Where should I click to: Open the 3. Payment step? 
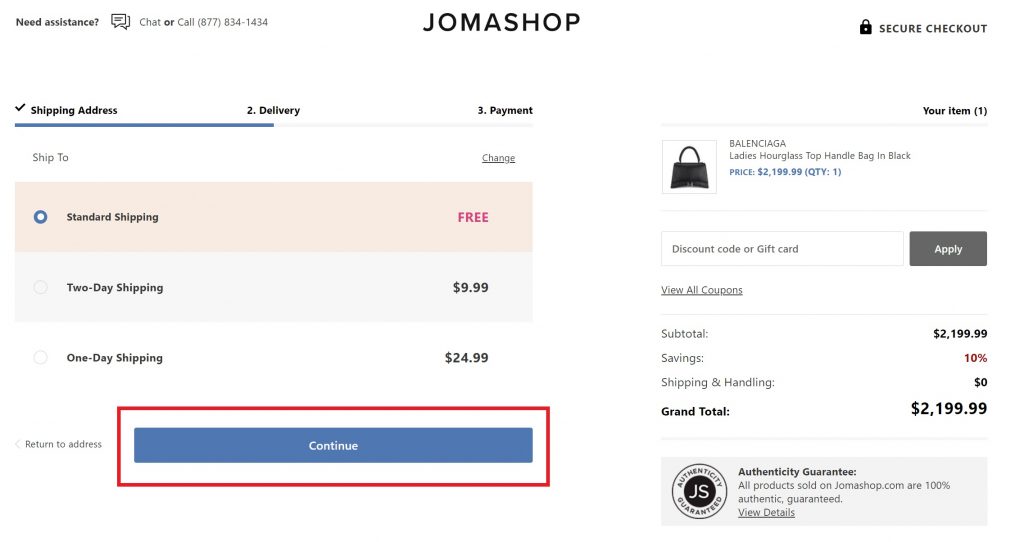pos(505,111)
